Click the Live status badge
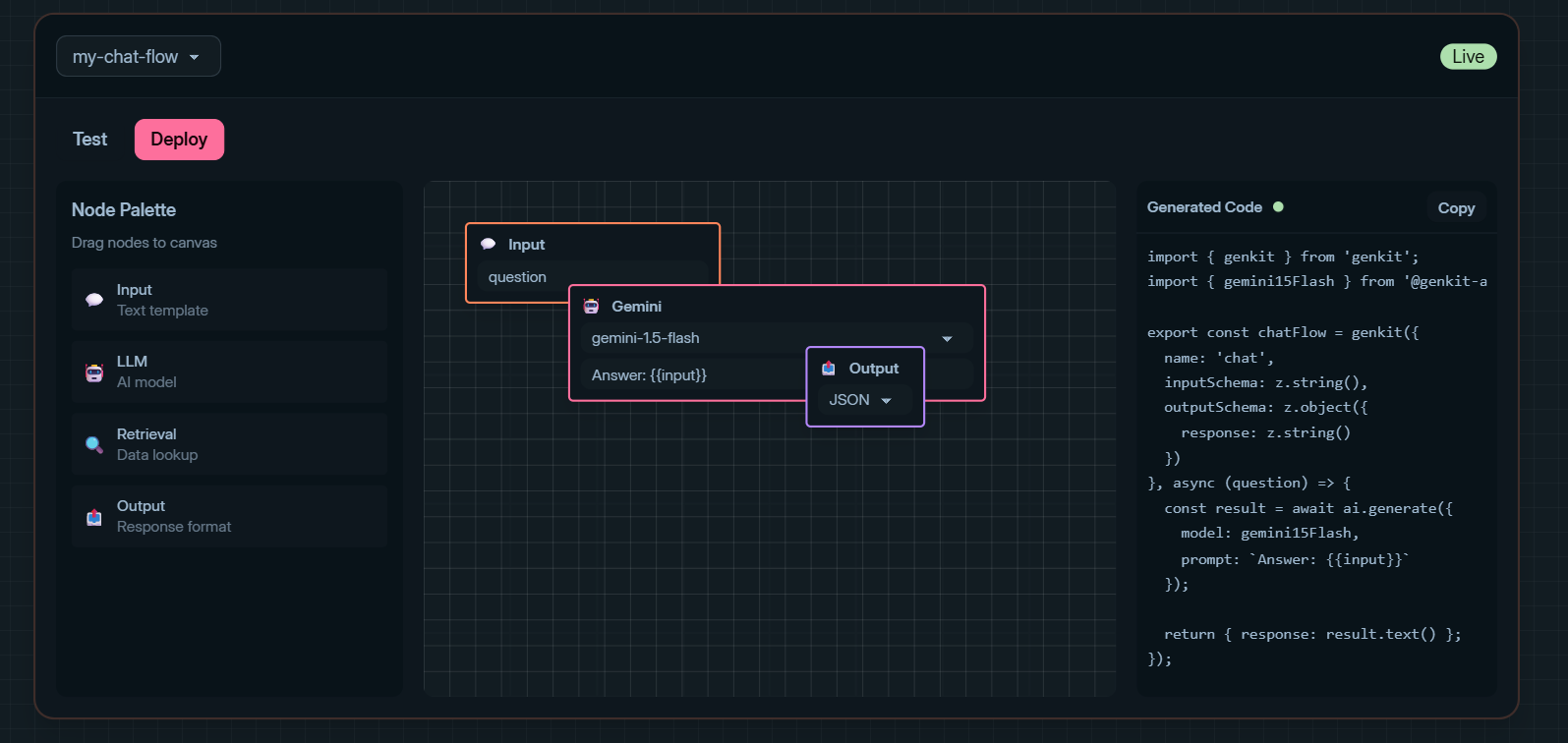 [x=1468, y=57]
